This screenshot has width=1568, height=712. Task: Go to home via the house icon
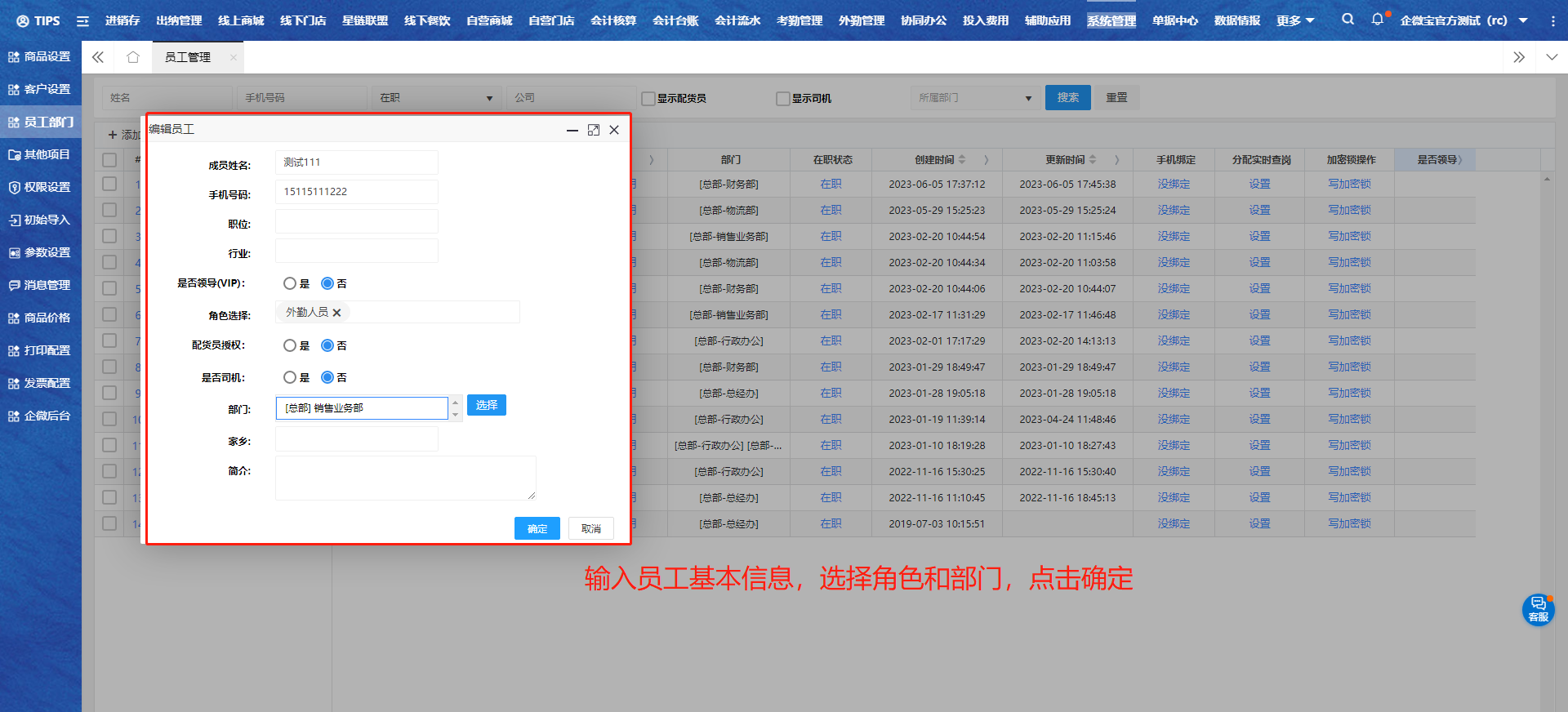[133, 57]
